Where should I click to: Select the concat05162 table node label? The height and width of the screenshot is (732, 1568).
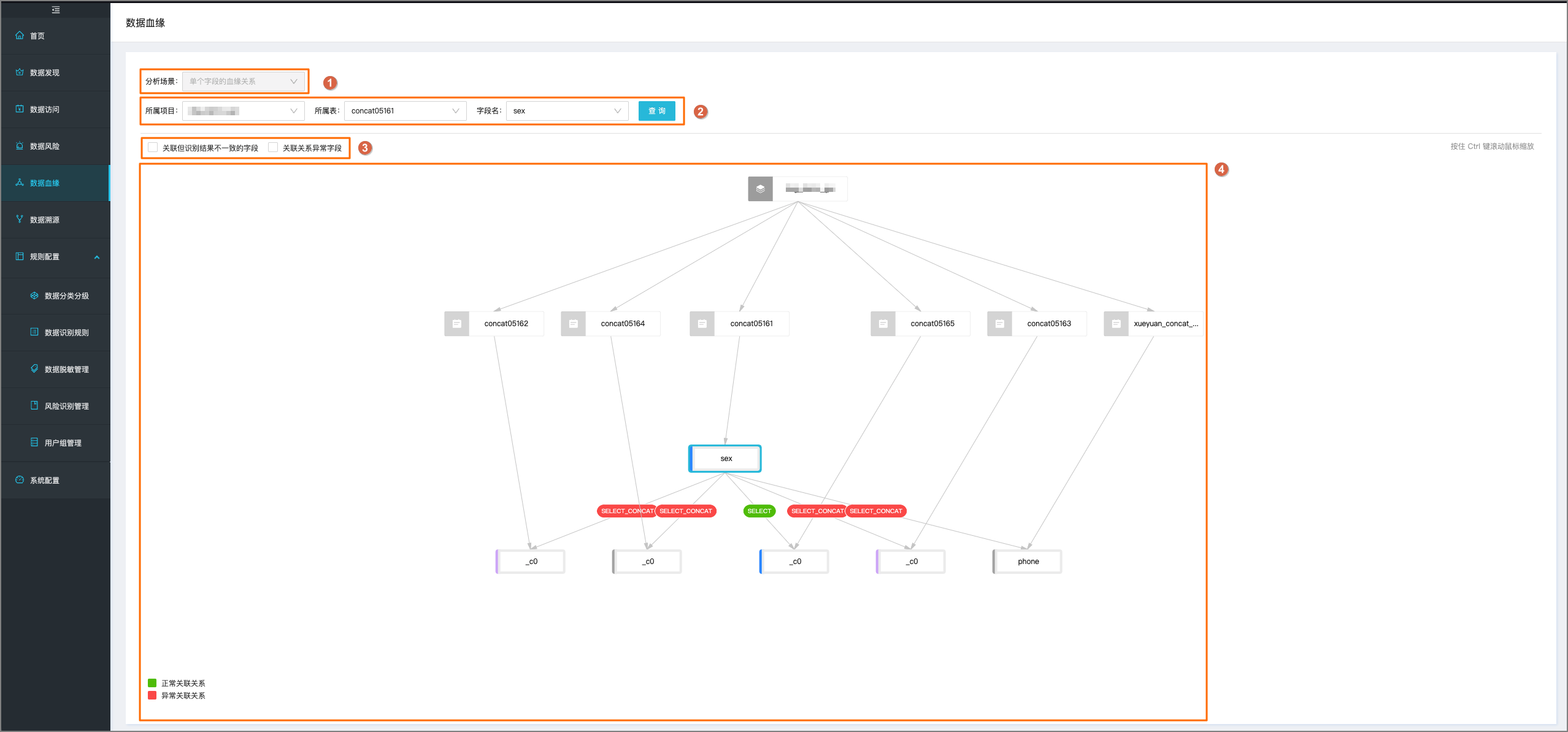click(x=506, y=324)
